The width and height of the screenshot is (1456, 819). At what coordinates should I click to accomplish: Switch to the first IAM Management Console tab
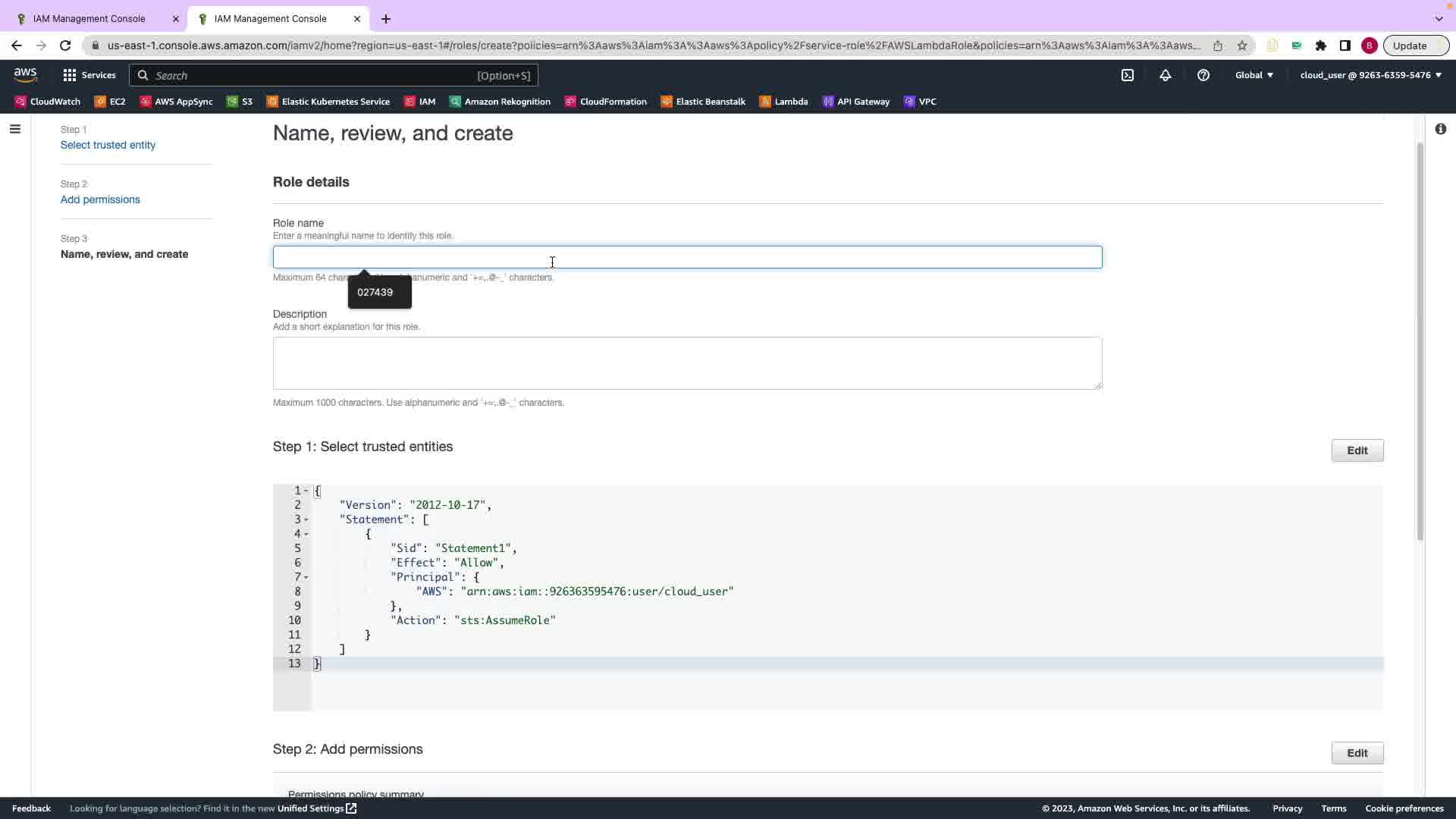tap(89, 18)
